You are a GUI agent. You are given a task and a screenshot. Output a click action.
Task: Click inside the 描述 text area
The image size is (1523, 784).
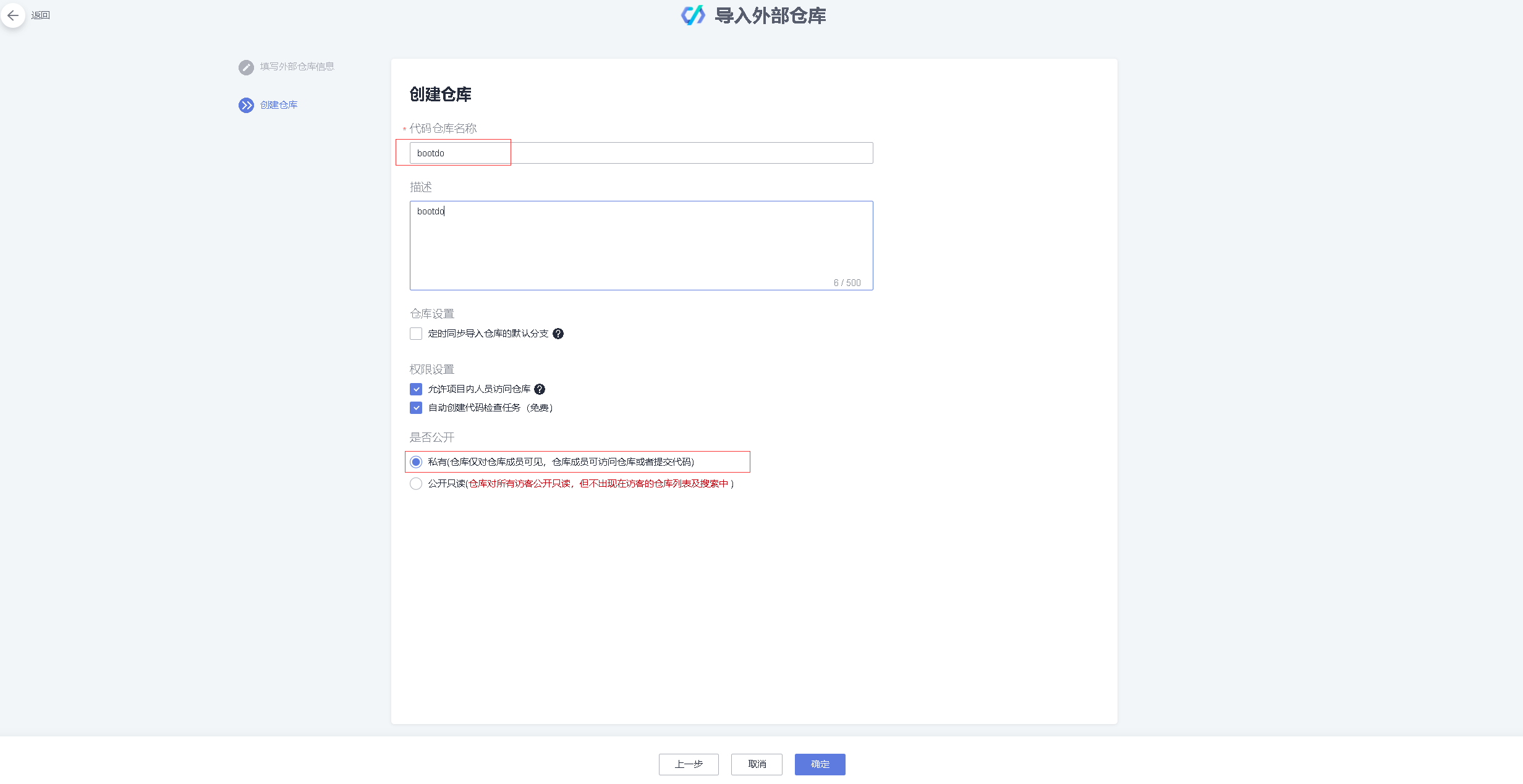coord(640,244)
